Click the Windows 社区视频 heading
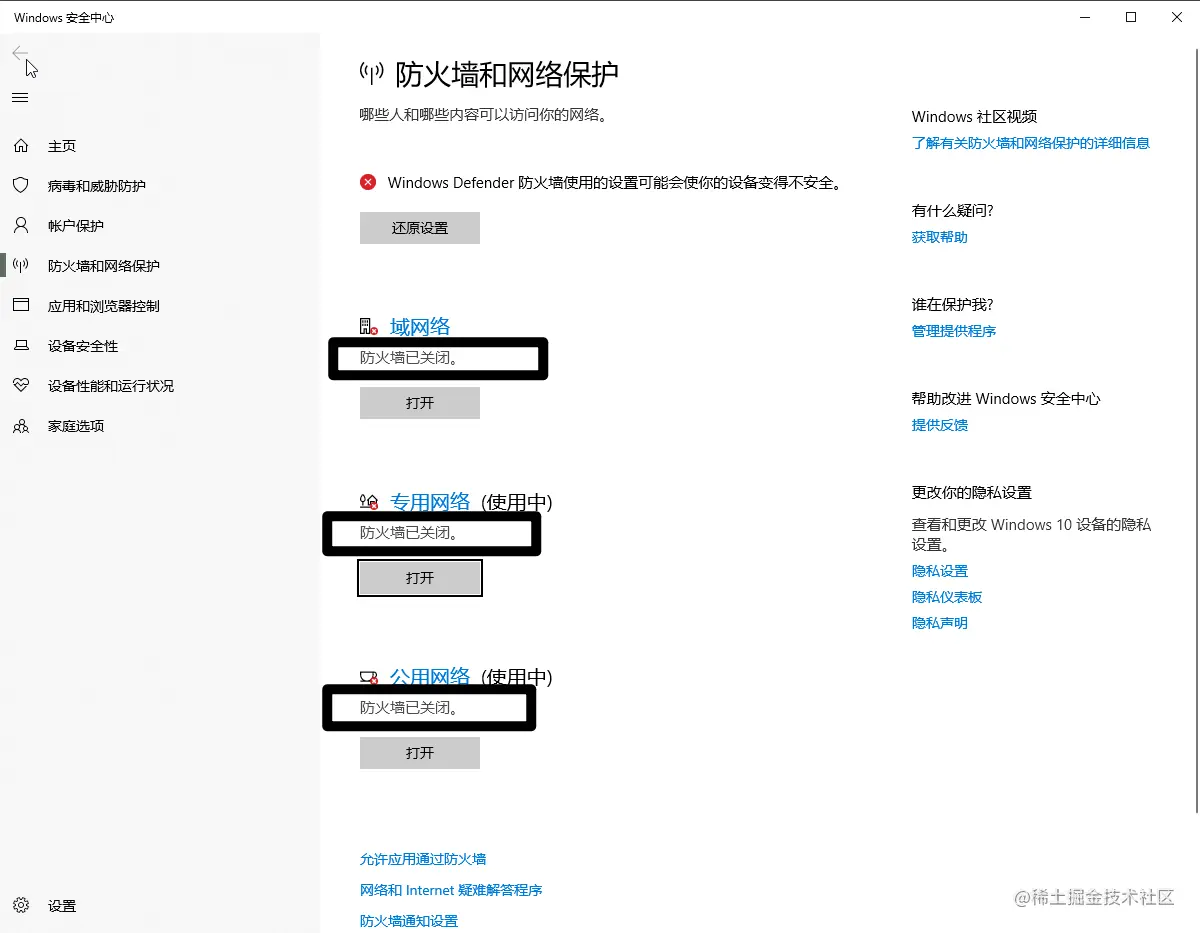Viewport: 1200px width, 933px height. (x=975, y=117)
